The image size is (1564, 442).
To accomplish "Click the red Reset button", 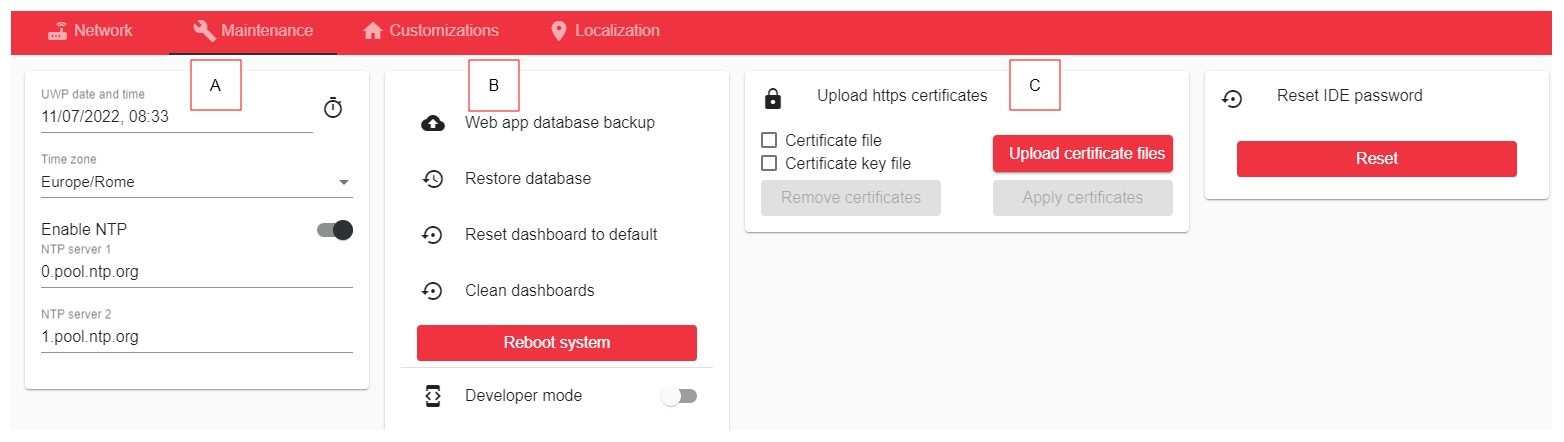I will click(1376, 159).
